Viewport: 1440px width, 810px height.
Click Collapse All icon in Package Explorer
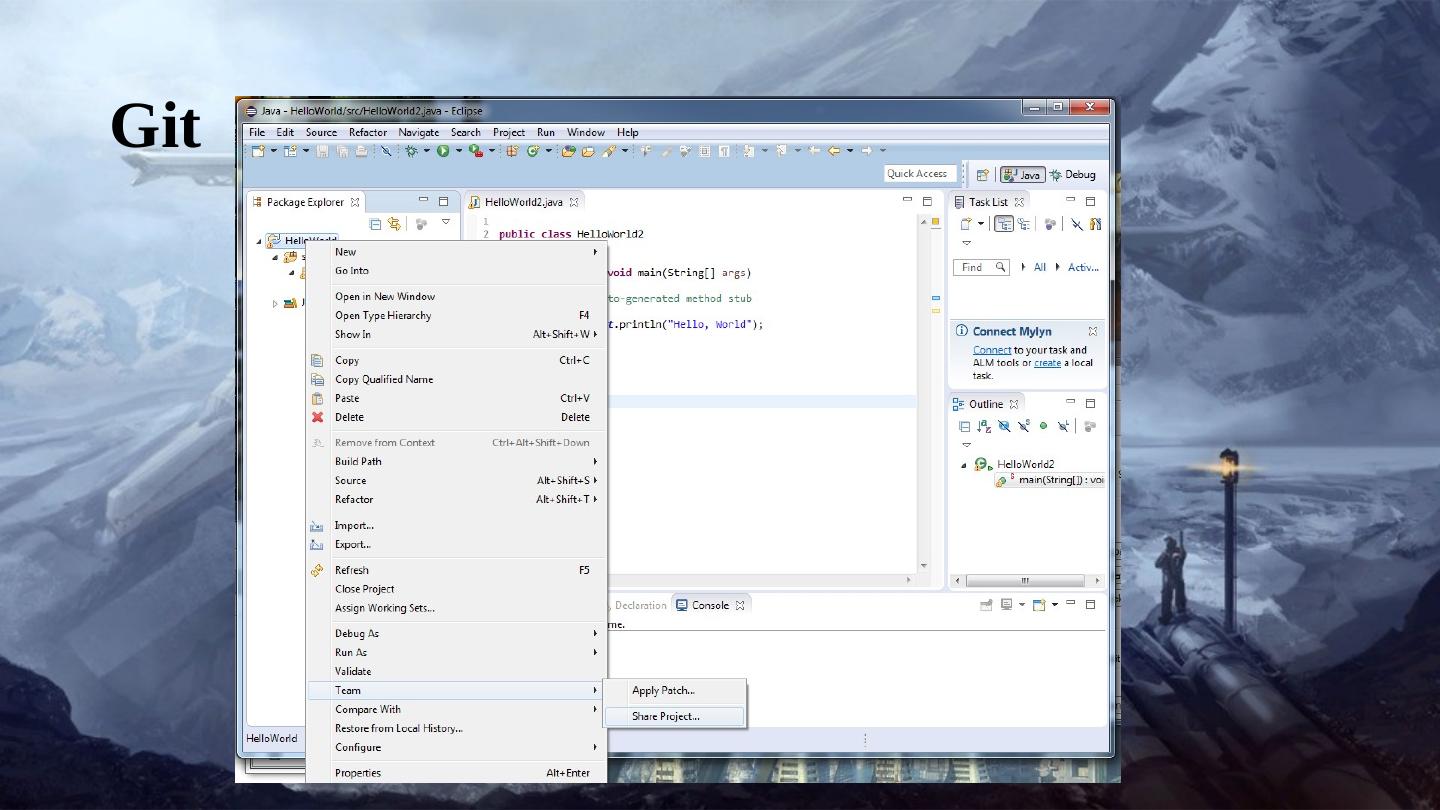coord(375,224)
